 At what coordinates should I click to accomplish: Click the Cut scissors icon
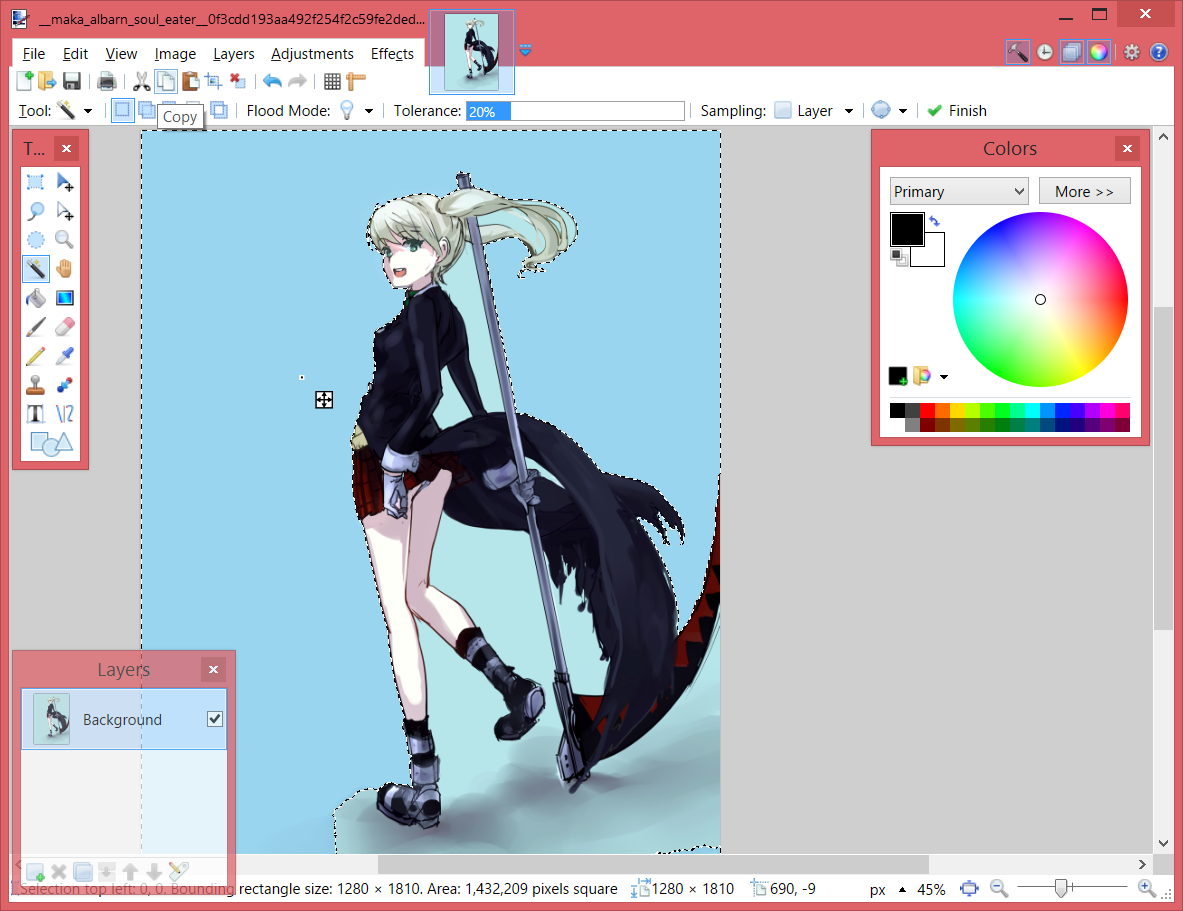141,81
